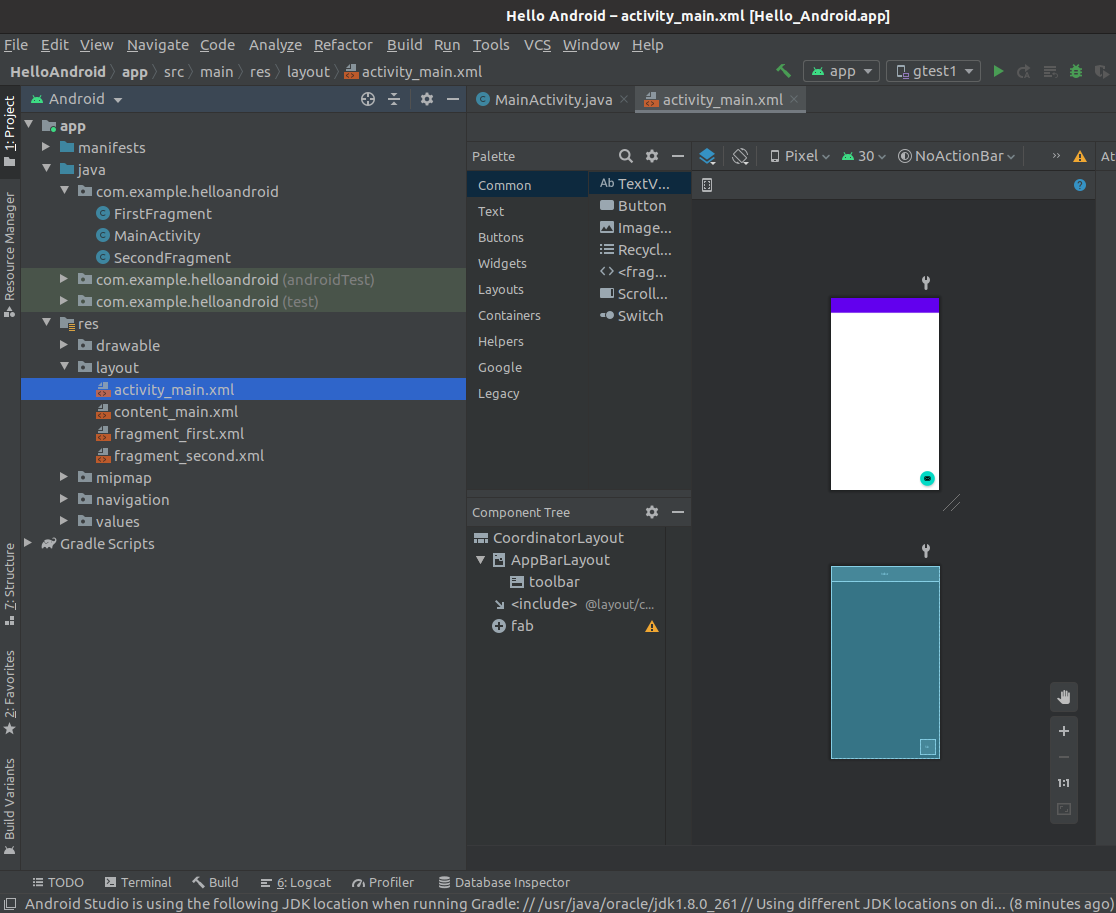Open the Terminal tool window

138,882
